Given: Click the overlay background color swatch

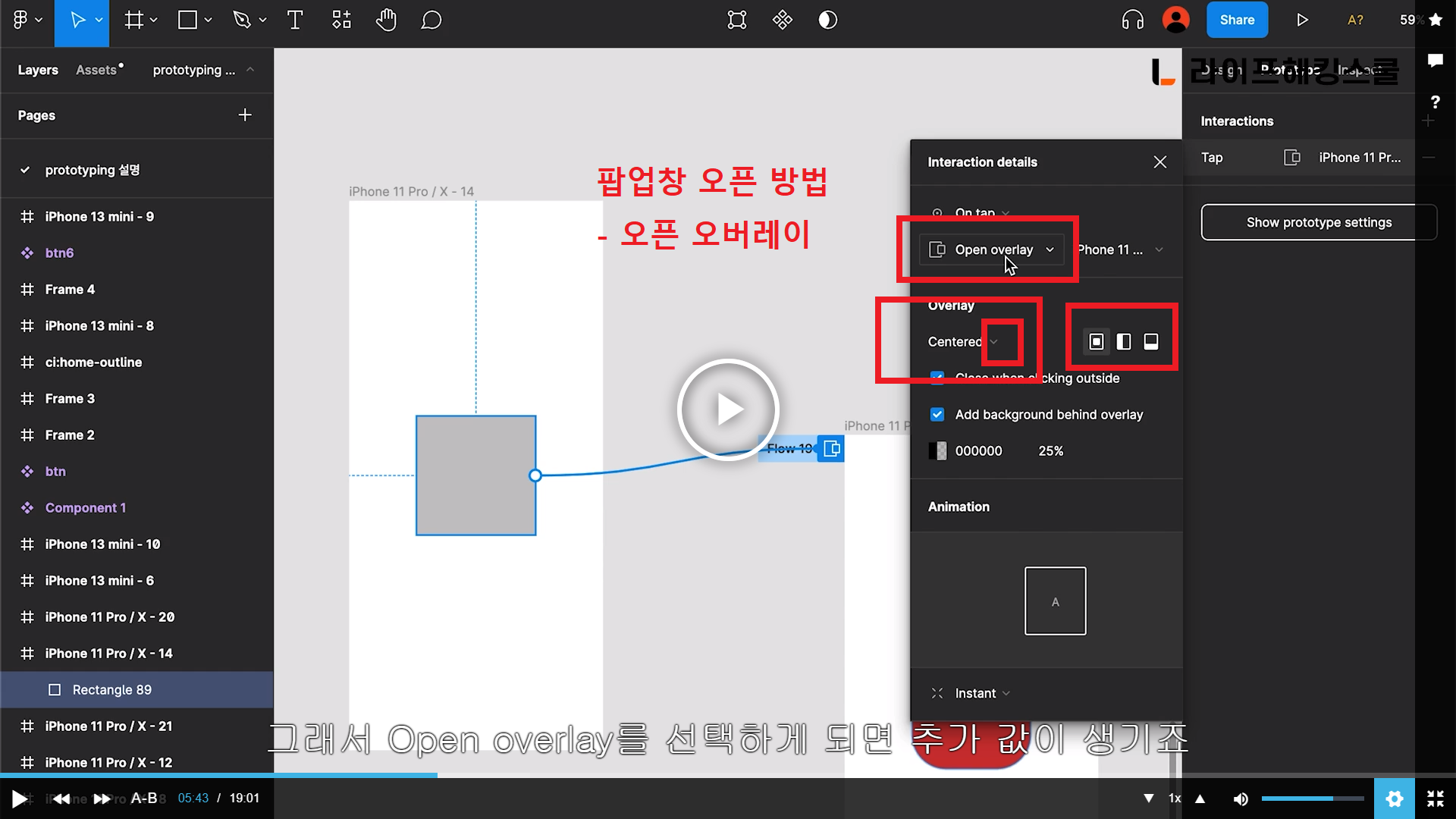Looking at the screenshot, I should point(937,451).
